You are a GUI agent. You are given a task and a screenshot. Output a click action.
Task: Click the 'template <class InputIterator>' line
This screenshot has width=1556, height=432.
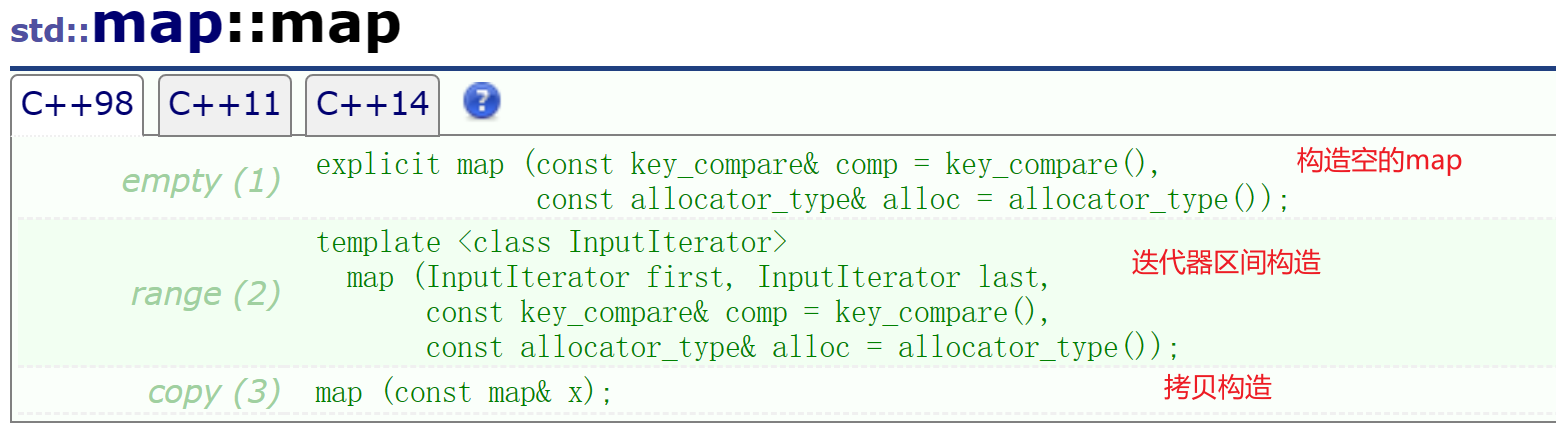552,242
